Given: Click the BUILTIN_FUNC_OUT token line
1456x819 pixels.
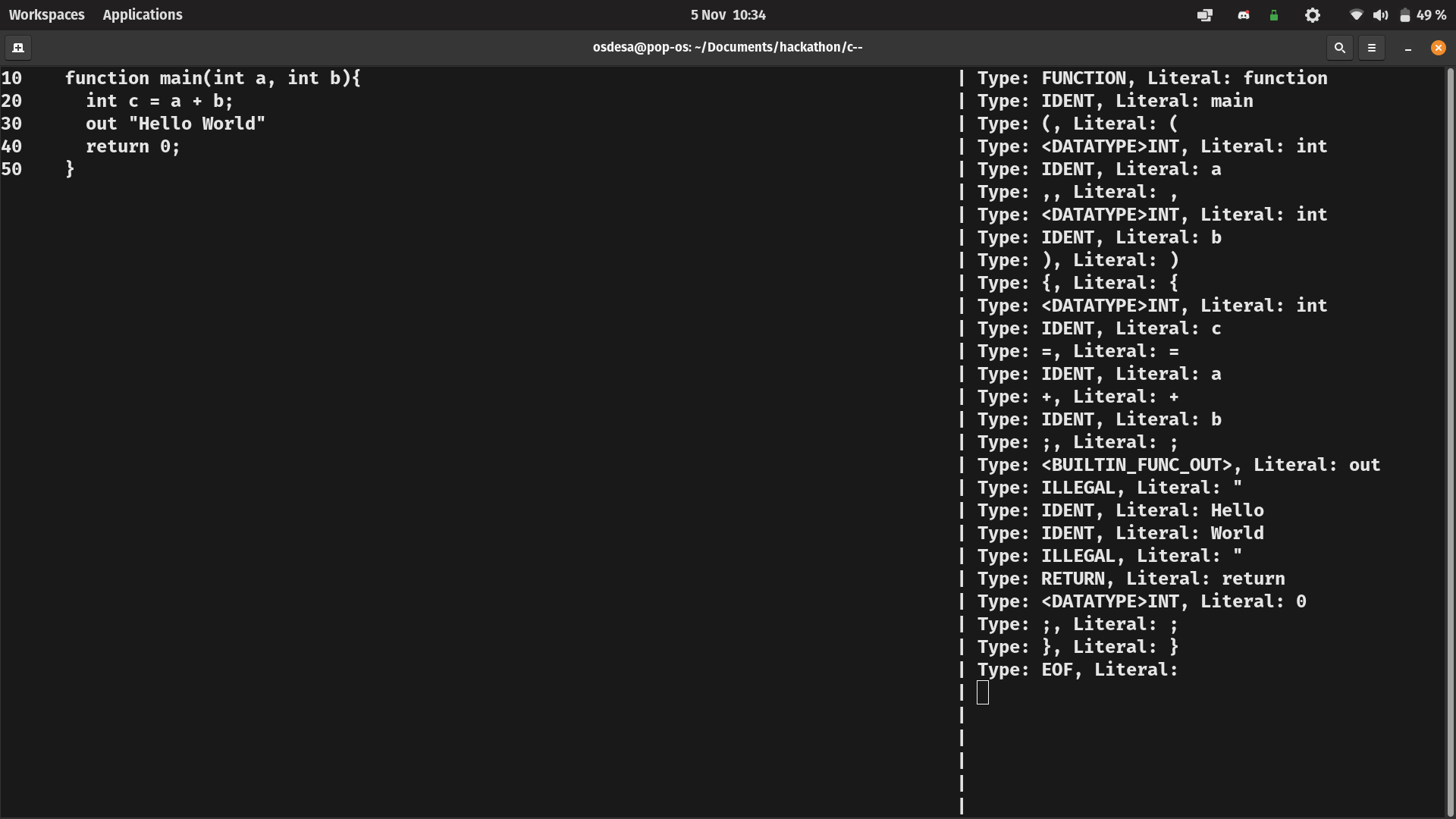Looking at the screenshot, I should (x=1178, y=465).
